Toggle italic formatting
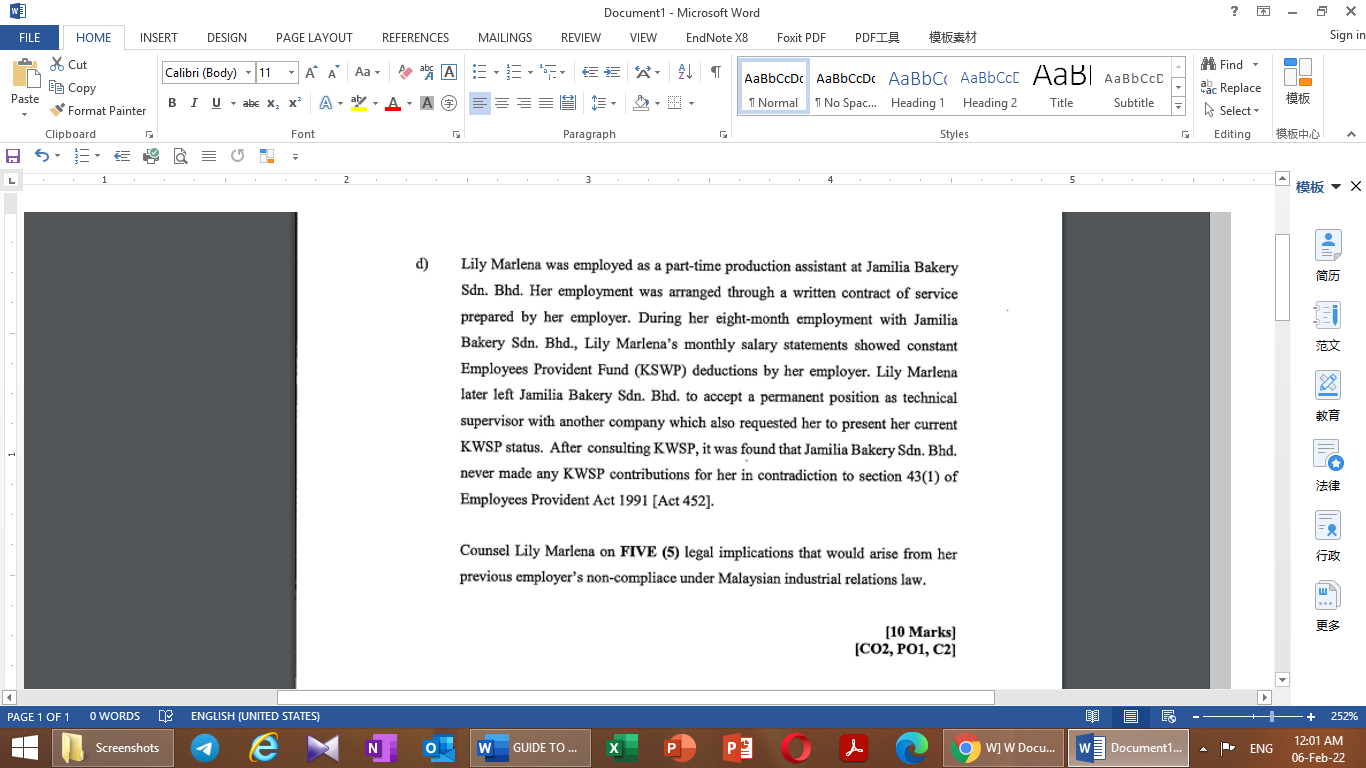The height and width of the screenshot is (768, 1366). click(x=194, y=103)
